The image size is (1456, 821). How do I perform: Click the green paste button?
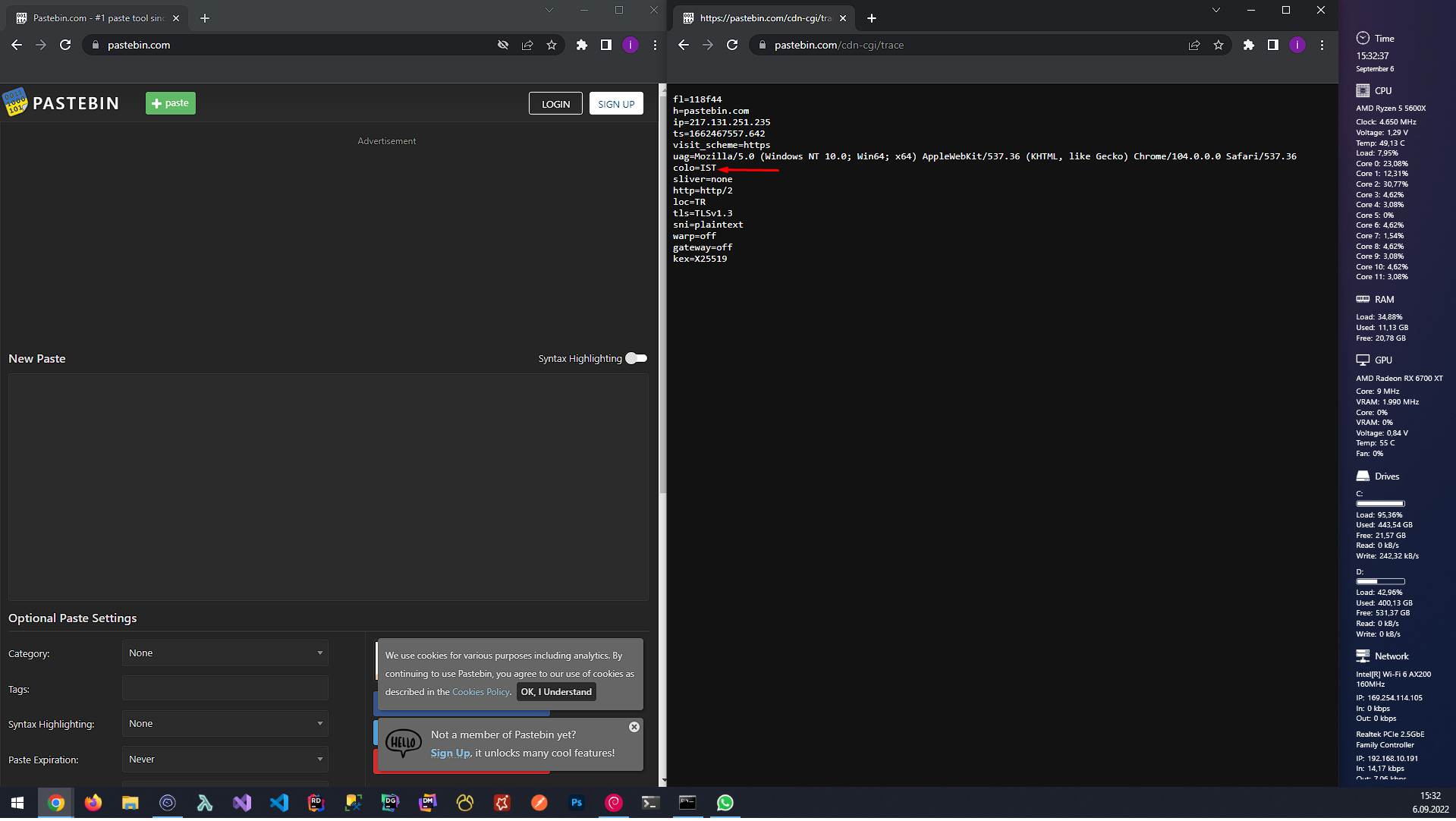point(170,103)
